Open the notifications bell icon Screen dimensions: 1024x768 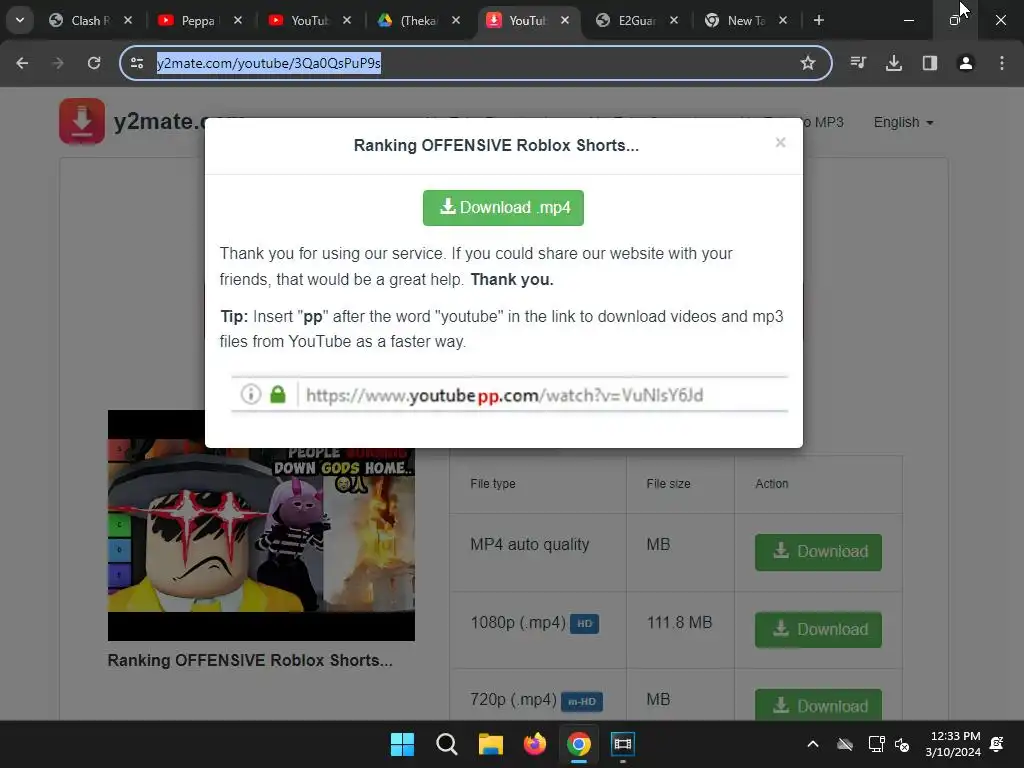[x=997, y=744]
